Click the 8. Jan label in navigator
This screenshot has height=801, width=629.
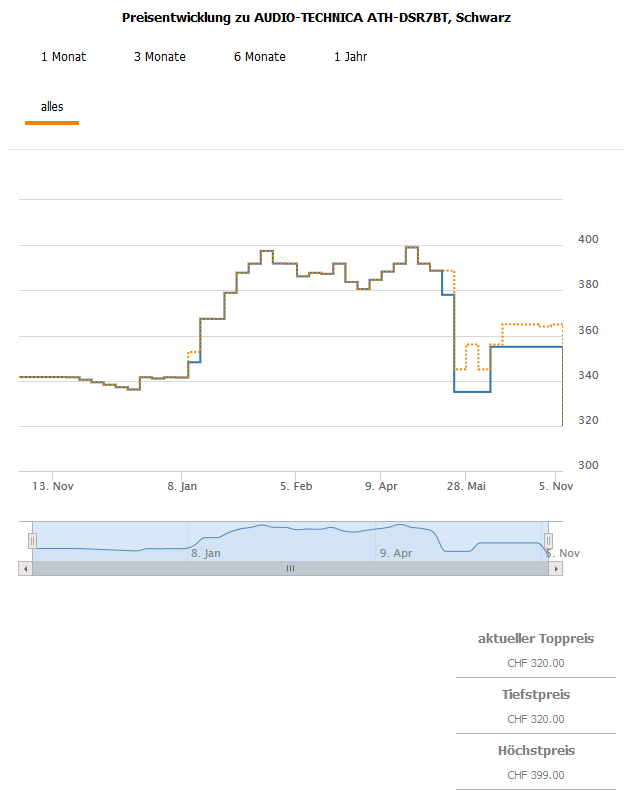click(x=205, y=553)
